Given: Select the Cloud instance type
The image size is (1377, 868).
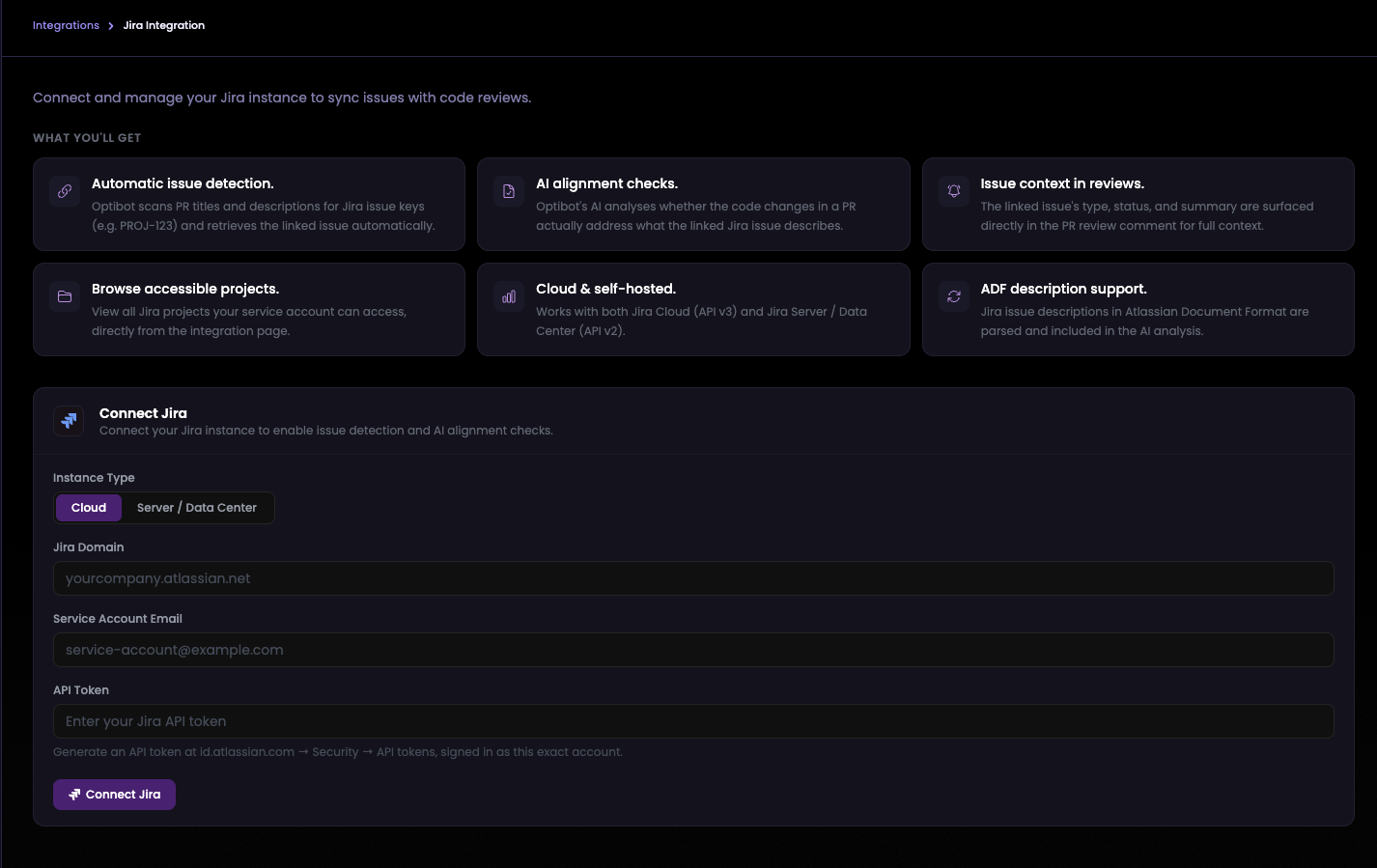Looking at the screenshot, I should pos(89,508).
